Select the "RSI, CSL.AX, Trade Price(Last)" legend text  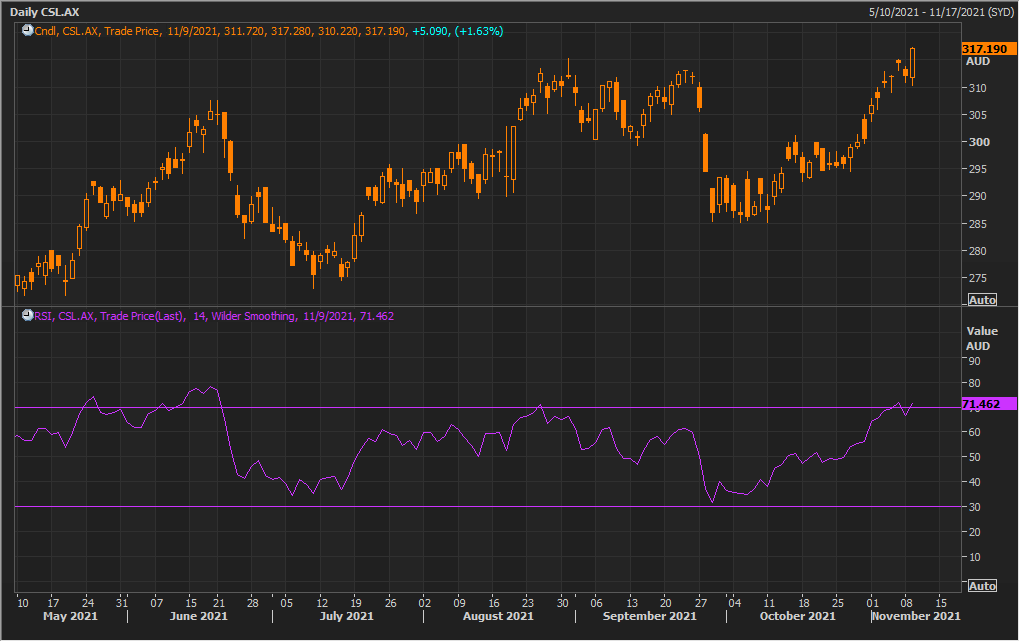109,316
